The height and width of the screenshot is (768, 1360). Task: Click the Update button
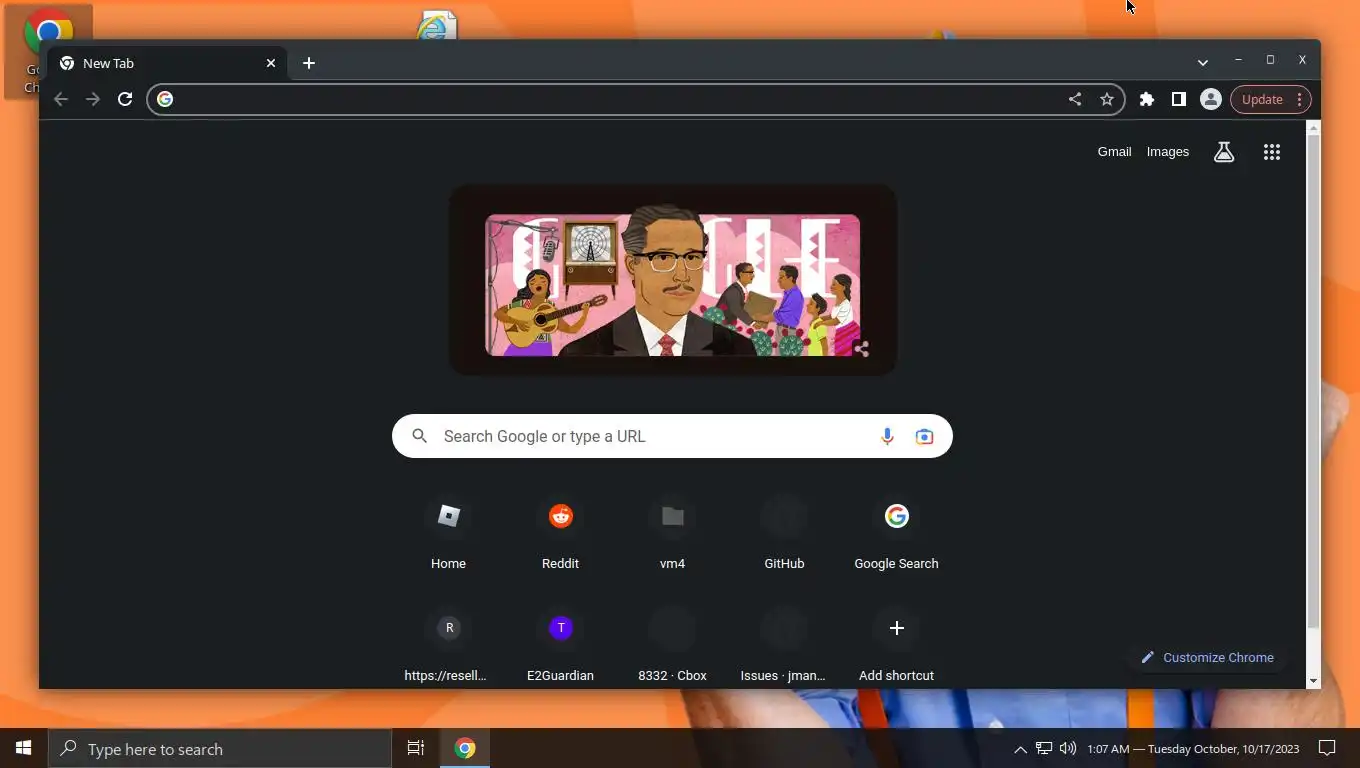tap(1262, 99)
